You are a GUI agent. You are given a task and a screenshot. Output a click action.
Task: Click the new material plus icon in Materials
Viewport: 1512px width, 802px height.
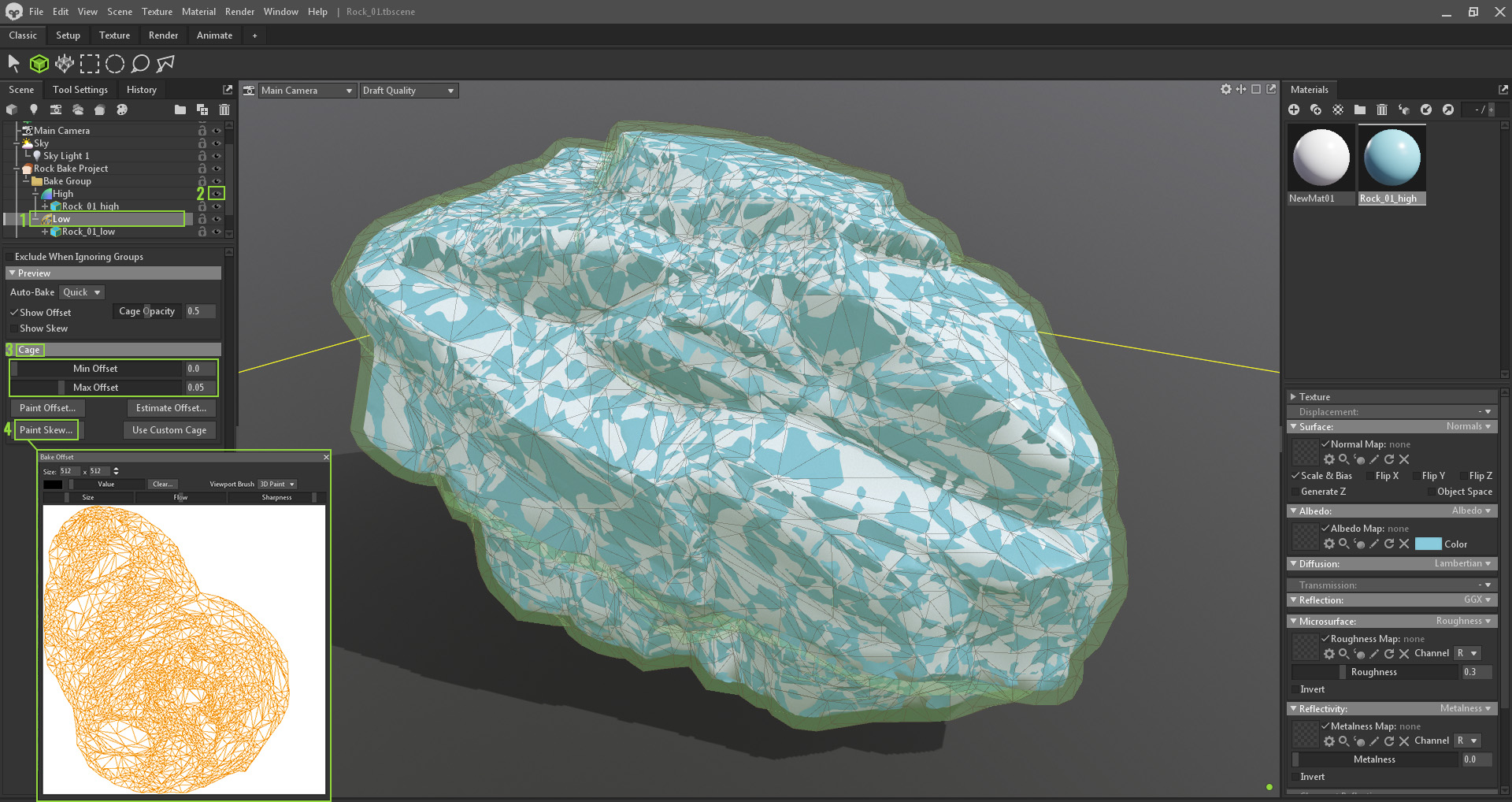coord(1294,110)
